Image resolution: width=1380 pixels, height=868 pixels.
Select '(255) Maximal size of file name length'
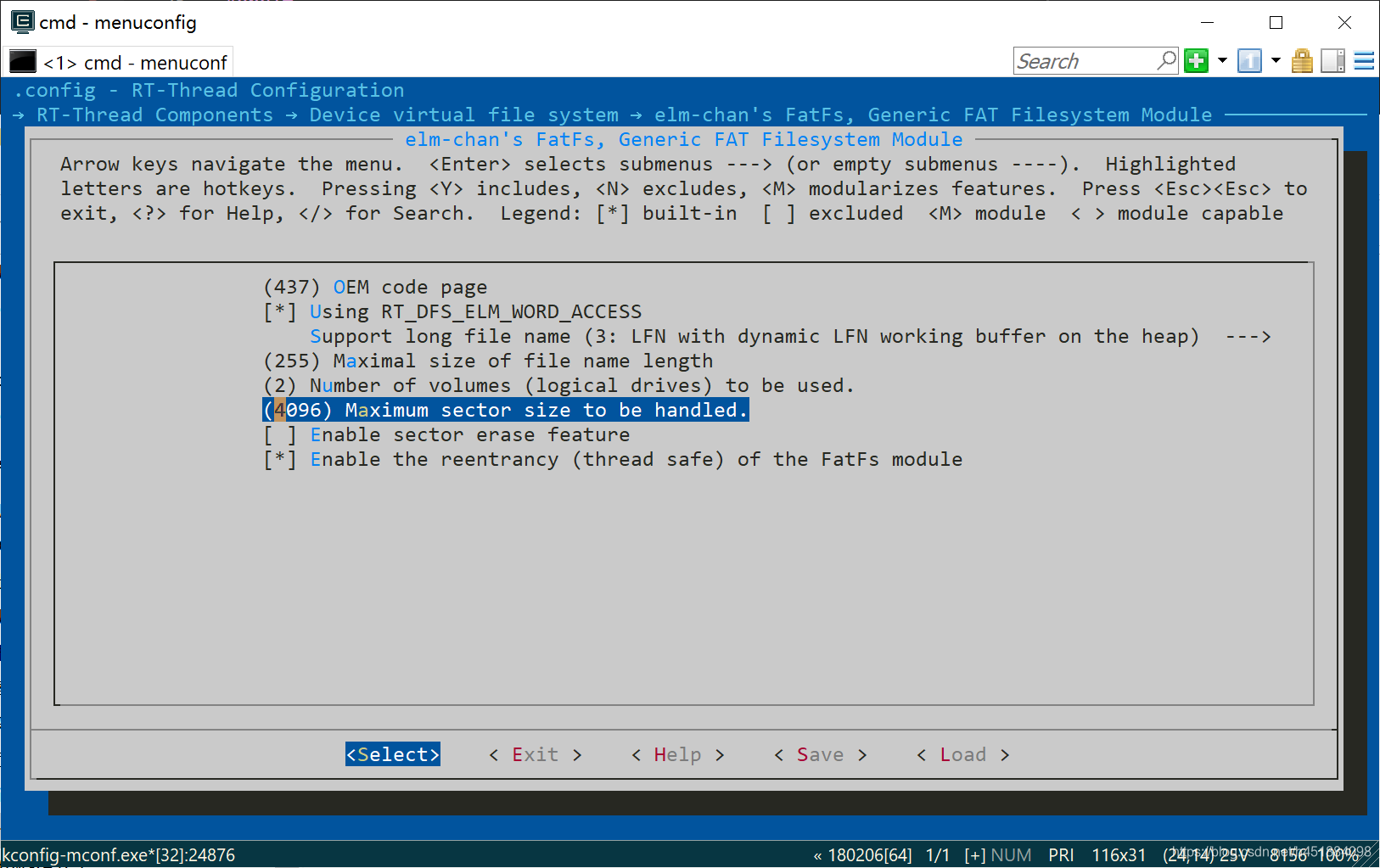pos(488,361)
